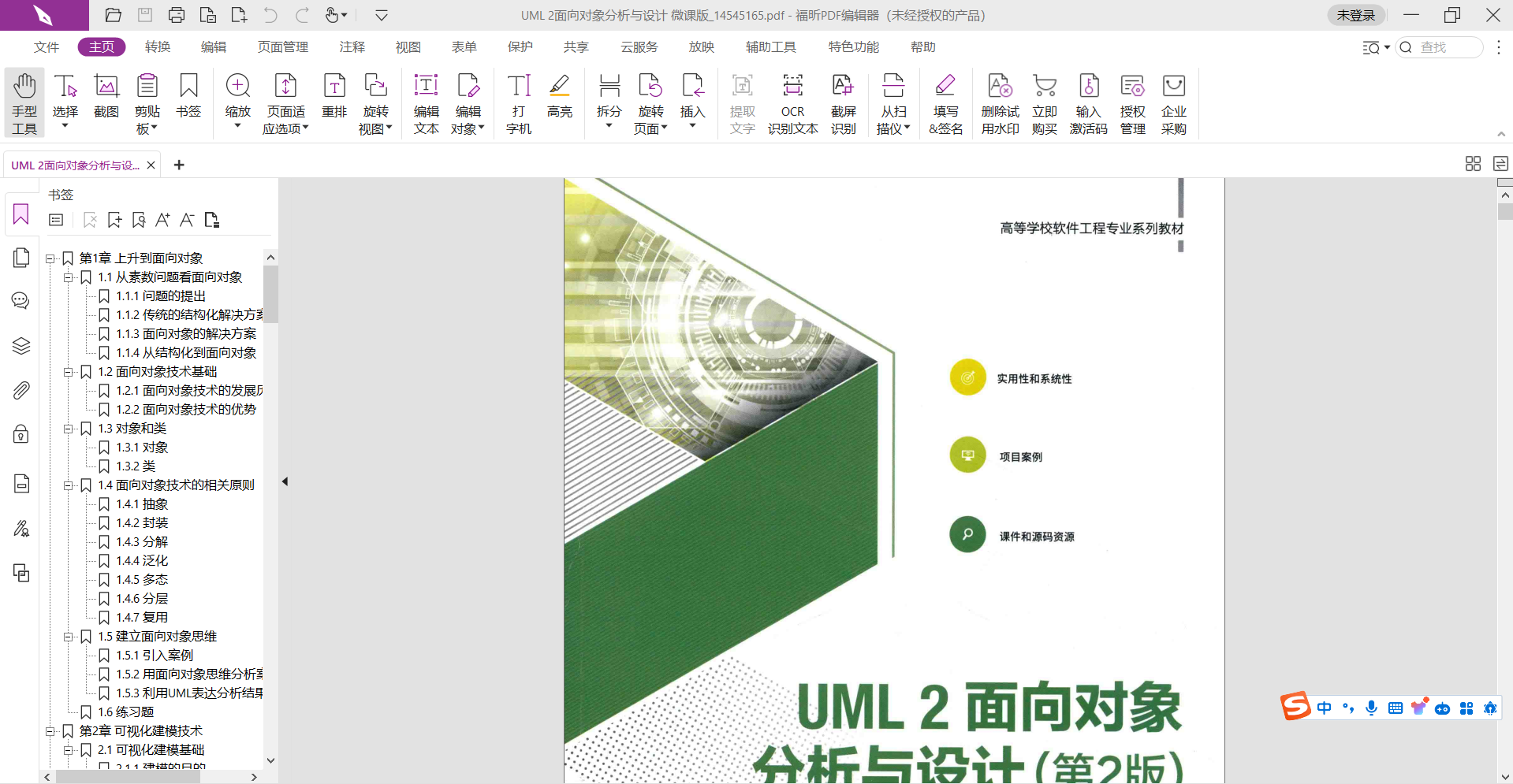Open bookmark 1.4.5 多态

142,580
